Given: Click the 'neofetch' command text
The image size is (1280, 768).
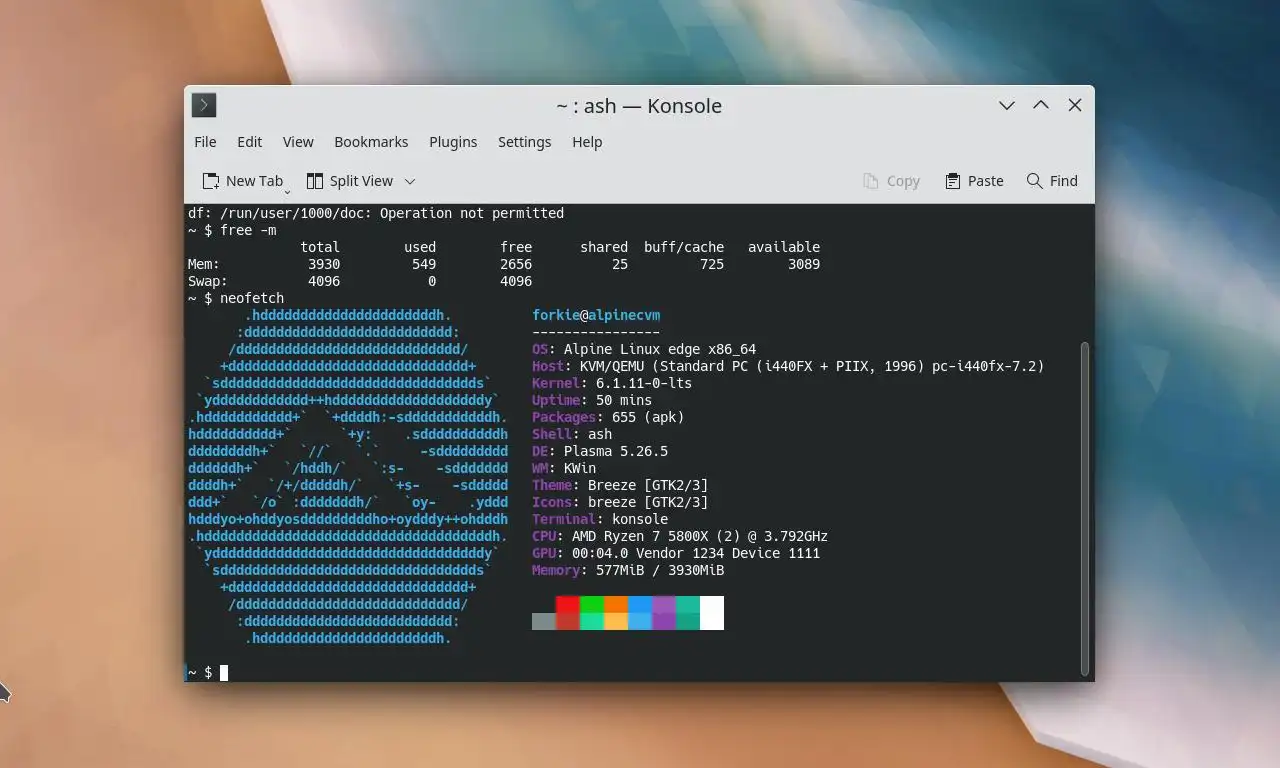Looking at the screenshot, I should [252, 298].
